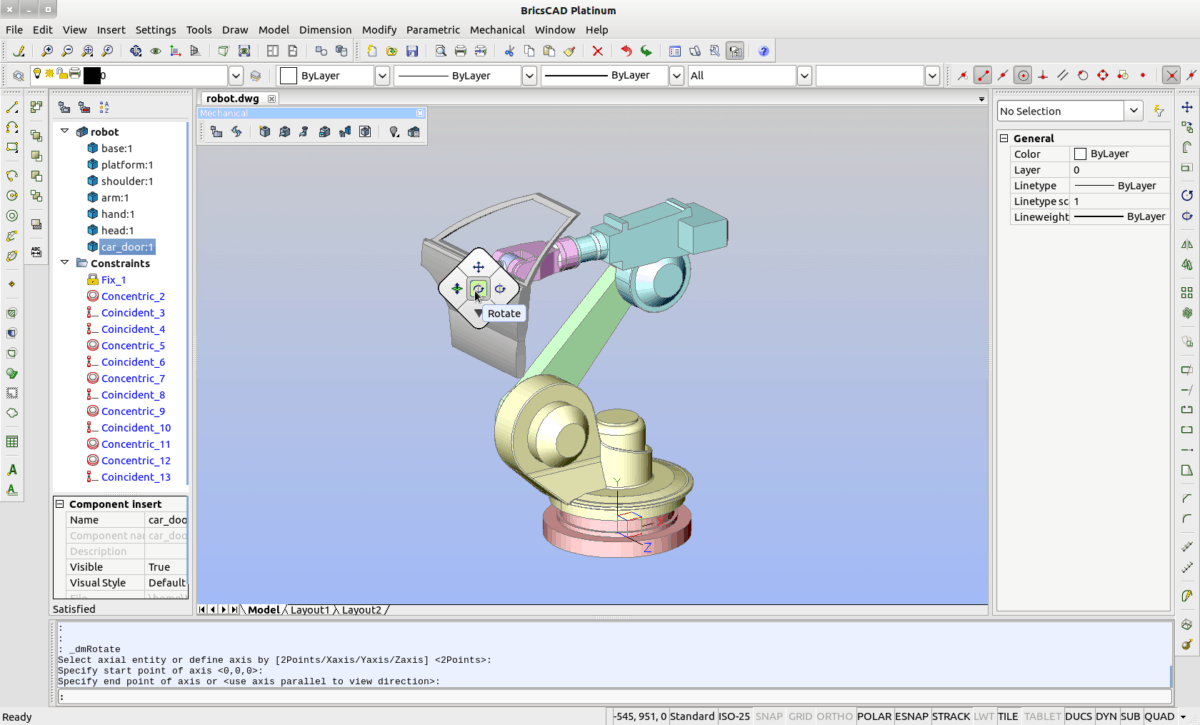Click the command line input field
Viewport: 1200px width, 725px height.
point(614,697)
